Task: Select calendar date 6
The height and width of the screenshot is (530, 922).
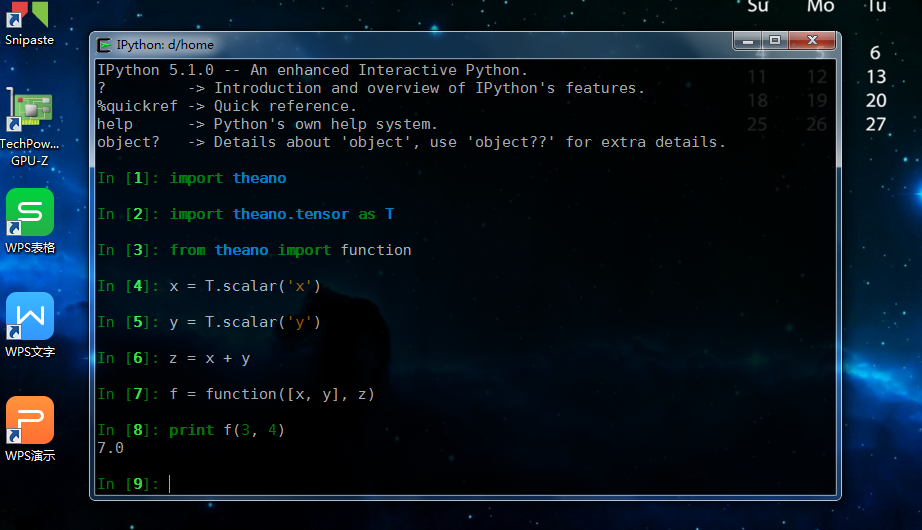Action: tap(875, 53)
